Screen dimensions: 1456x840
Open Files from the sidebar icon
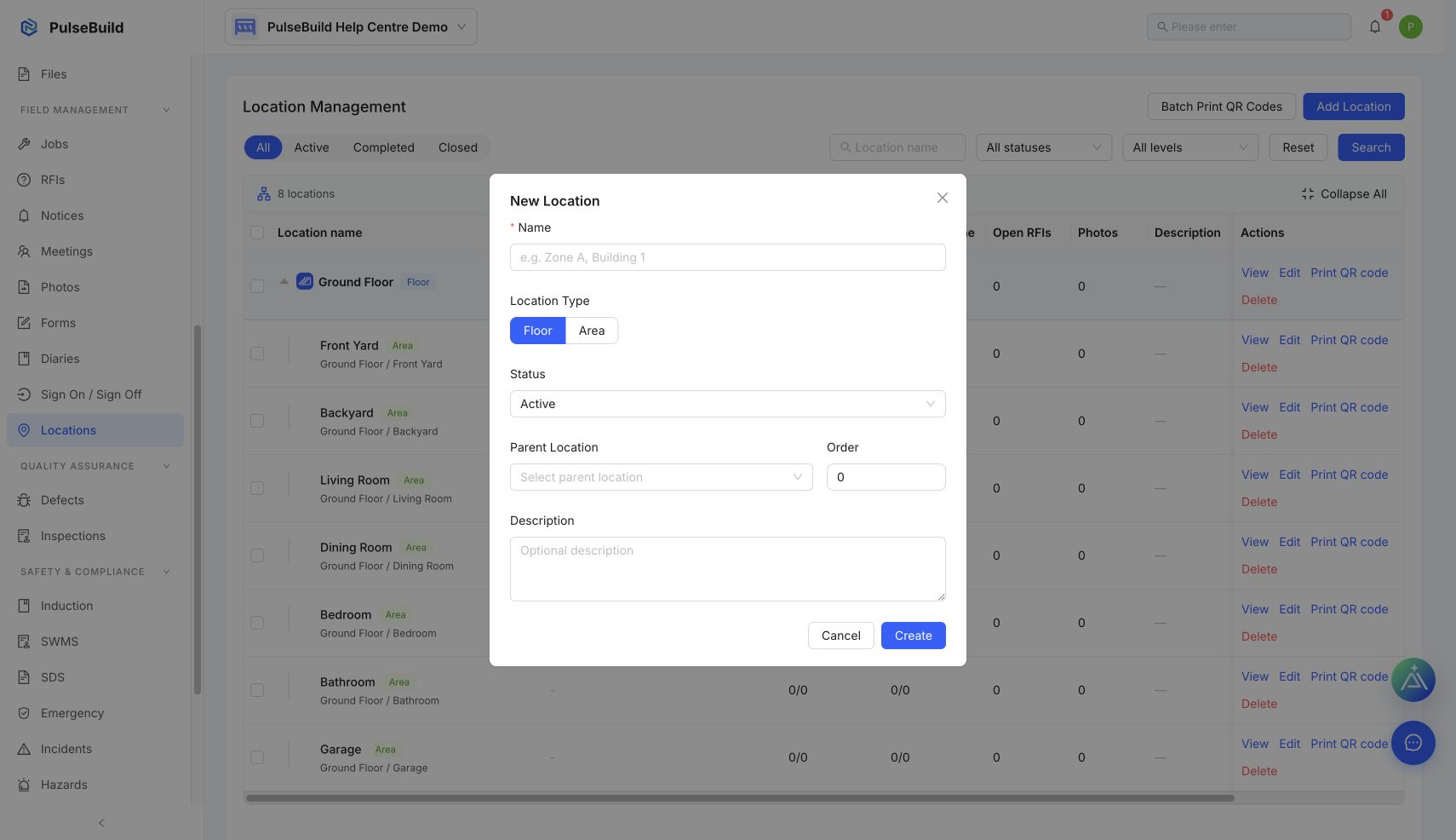pos(24,74)
